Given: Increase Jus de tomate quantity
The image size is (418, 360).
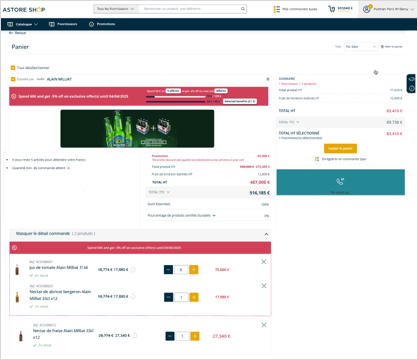Looking at the screenshot, I should (x=194, y=270).
